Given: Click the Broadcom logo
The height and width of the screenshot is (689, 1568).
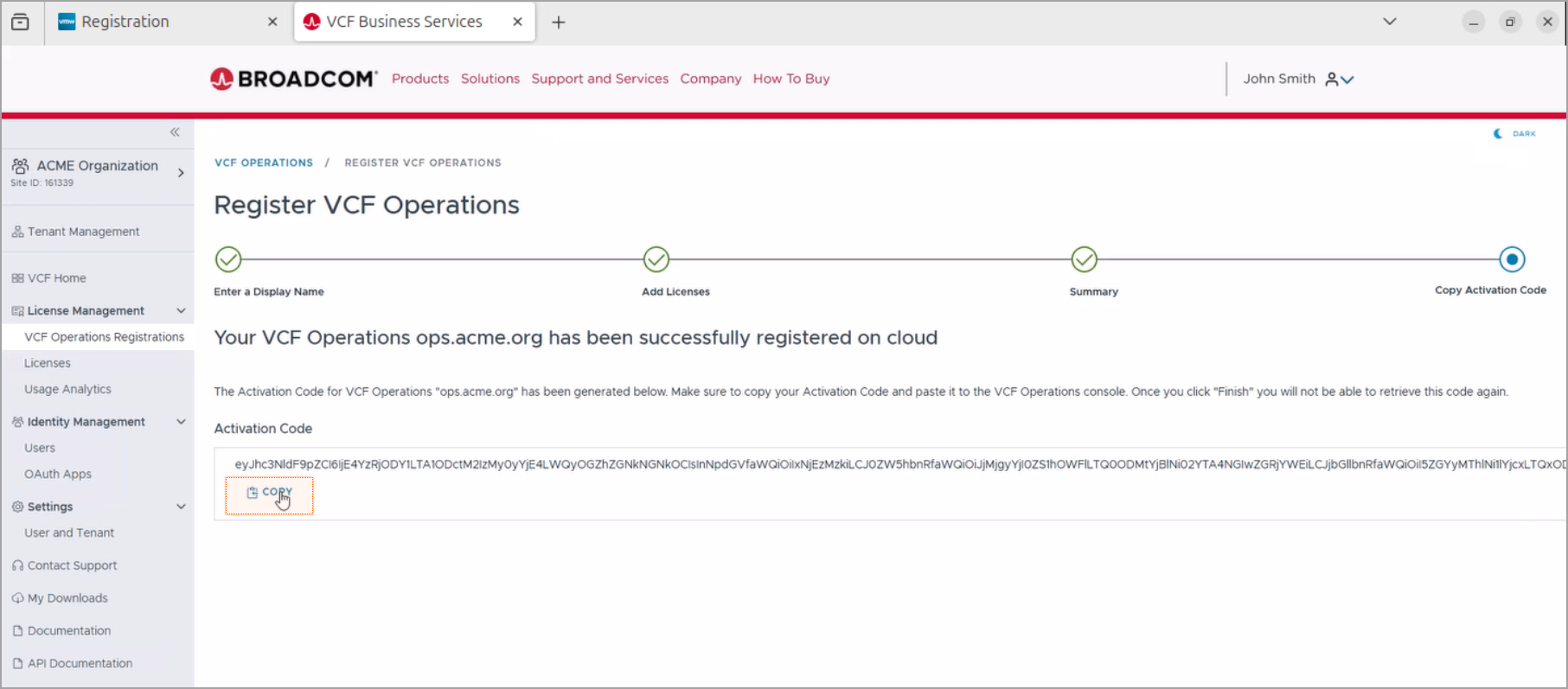Looking at the screenshot, I should tap(293, 79).
